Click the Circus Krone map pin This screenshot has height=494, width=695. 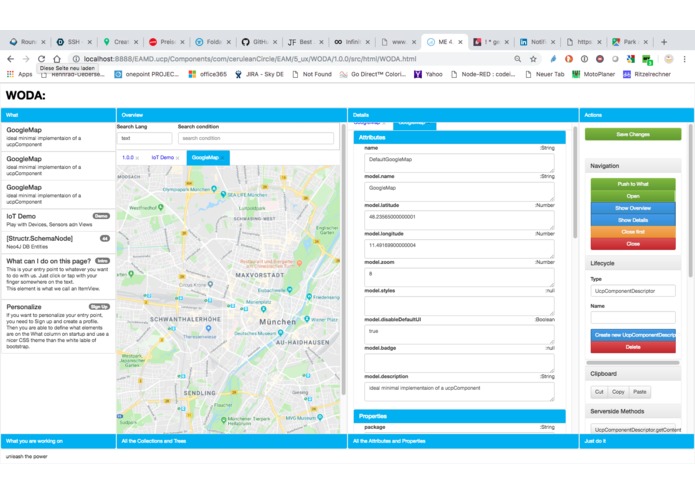(x=210, y=284)
